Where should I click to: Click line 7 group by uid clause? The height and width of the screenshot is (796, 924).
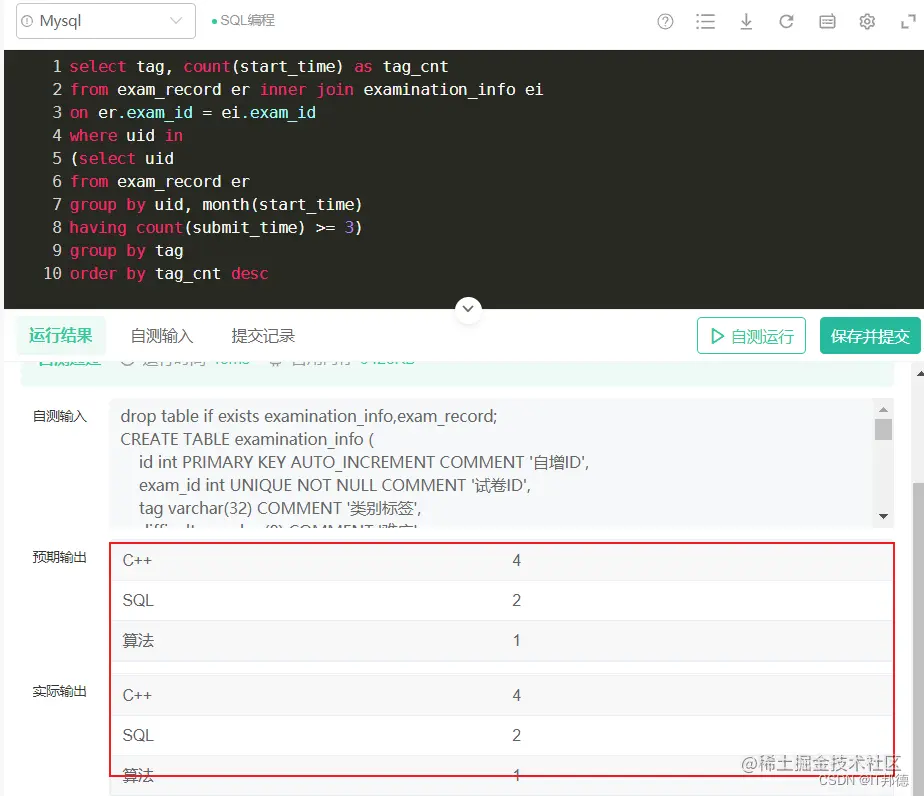tap(216, 204)
